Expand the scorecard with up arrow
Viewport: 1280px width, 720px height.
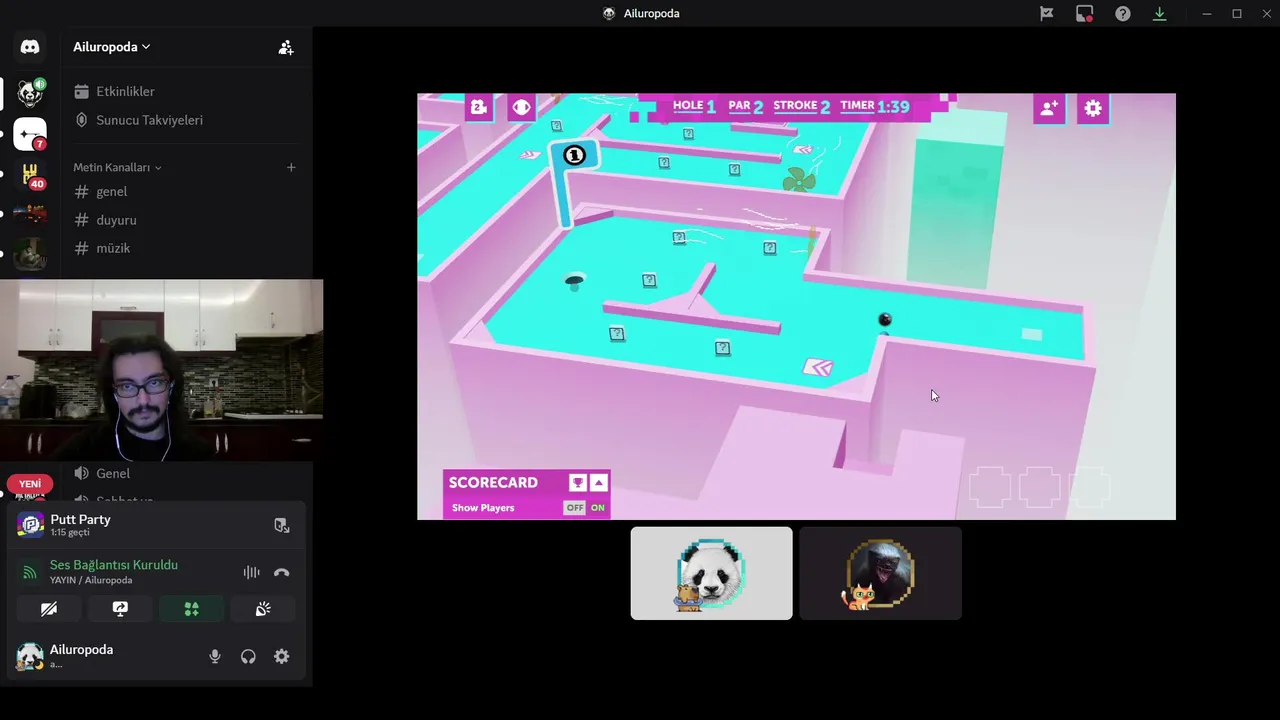(598, 483)
